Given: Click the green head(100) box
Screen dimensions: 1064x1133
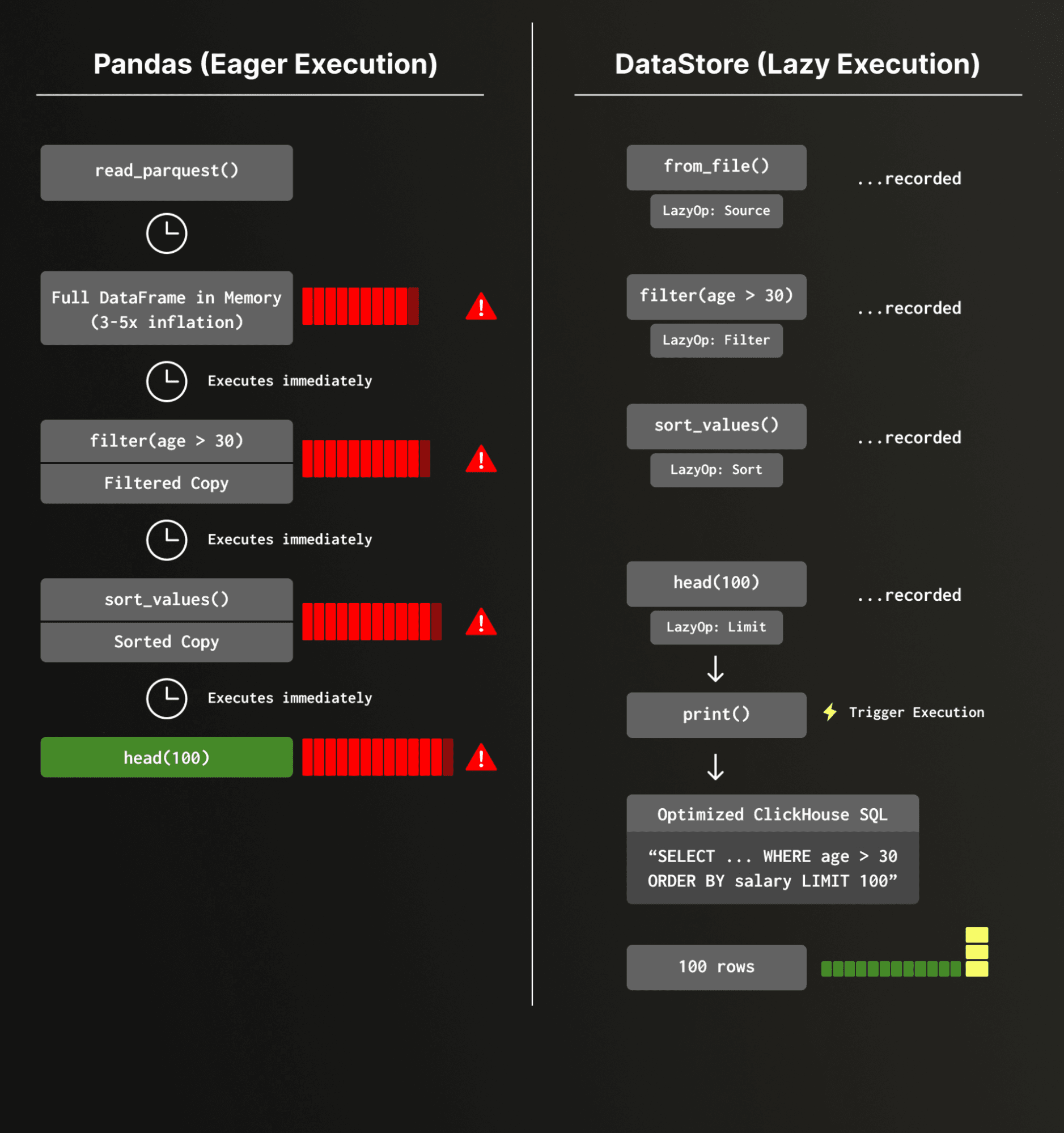Looking at the screenshot, I should [167, 757].
